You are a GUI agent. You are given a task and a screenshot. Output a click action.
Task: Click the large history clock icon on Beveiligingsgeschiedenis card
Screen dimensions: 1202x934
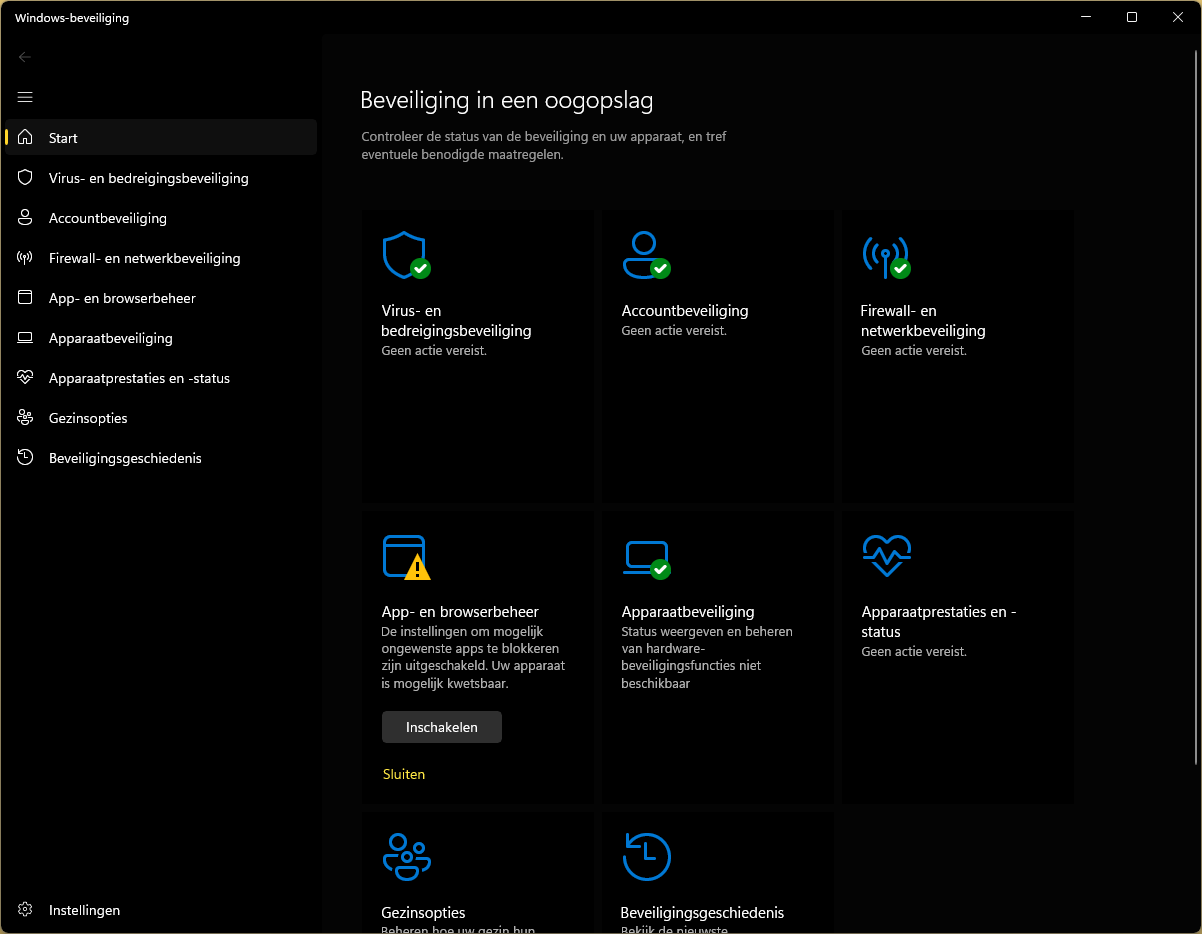[646, 857]
